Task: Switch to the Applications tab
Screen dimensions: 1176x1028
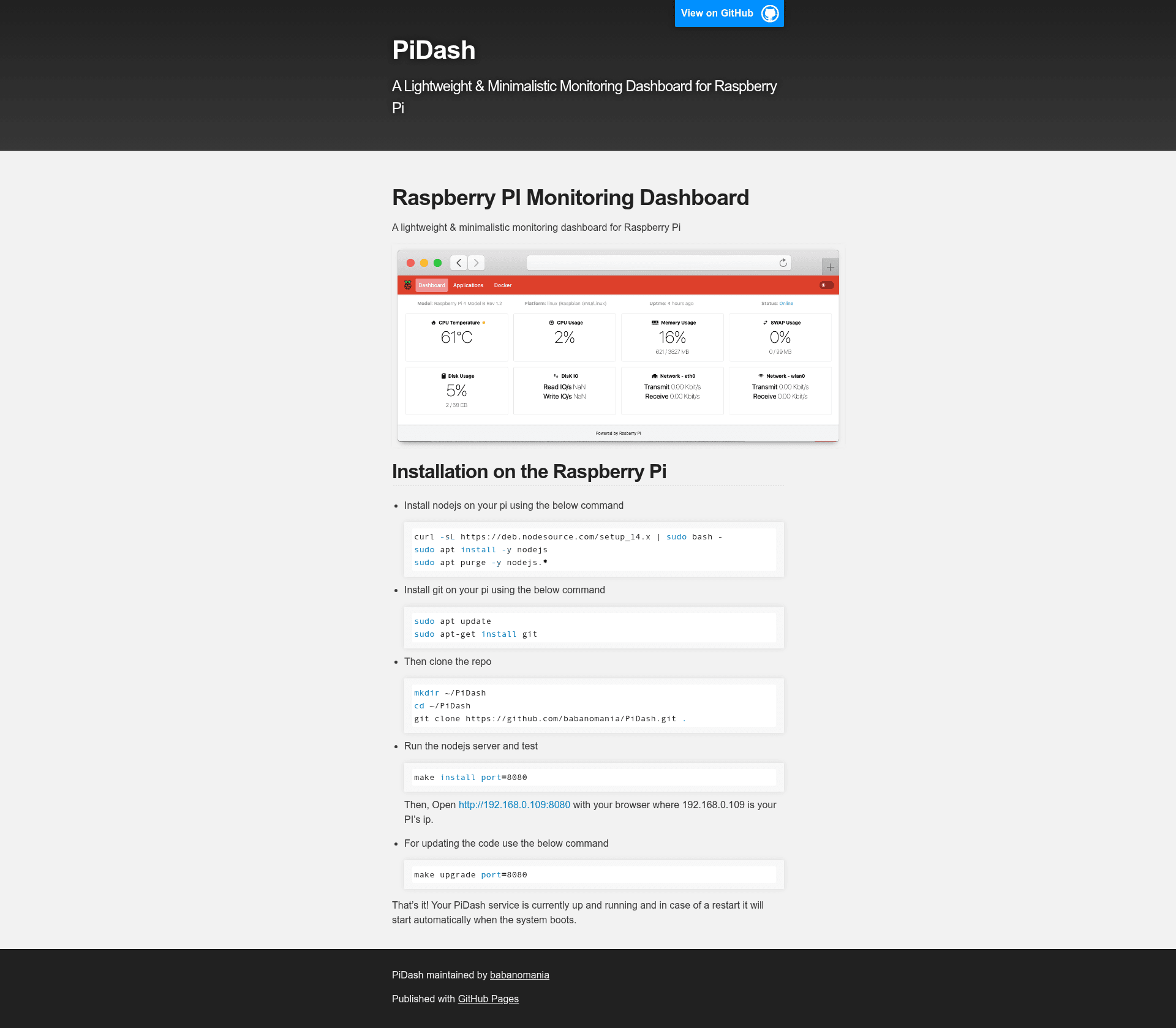Action: [x=468, y=285]
